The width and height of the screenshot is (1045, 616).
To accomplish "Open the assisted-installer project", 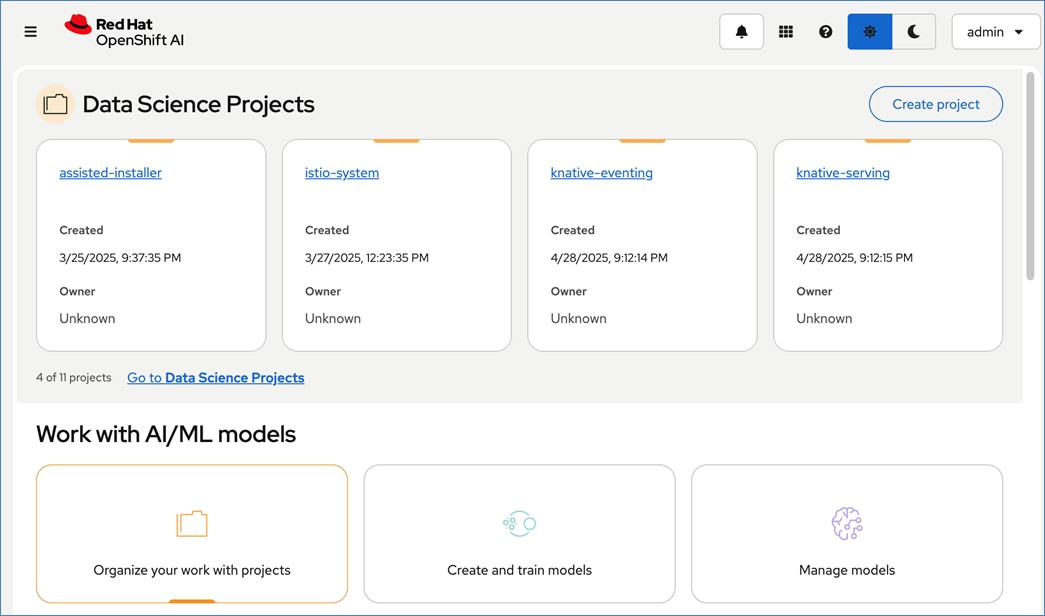I will pyautogui.click(x=111, y=173).
